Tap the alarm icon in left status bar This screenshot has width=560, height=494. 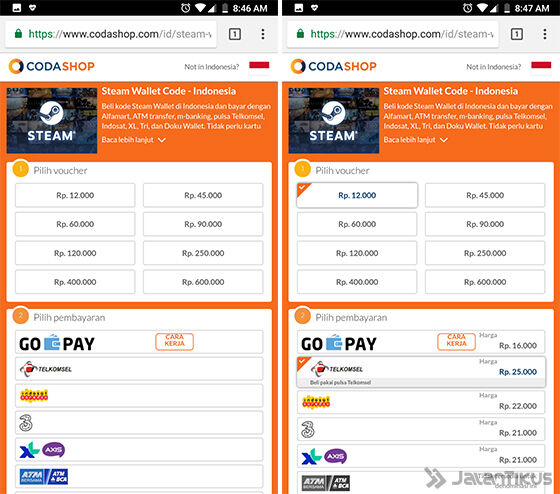pyautogui.click(x=185, y=8)
